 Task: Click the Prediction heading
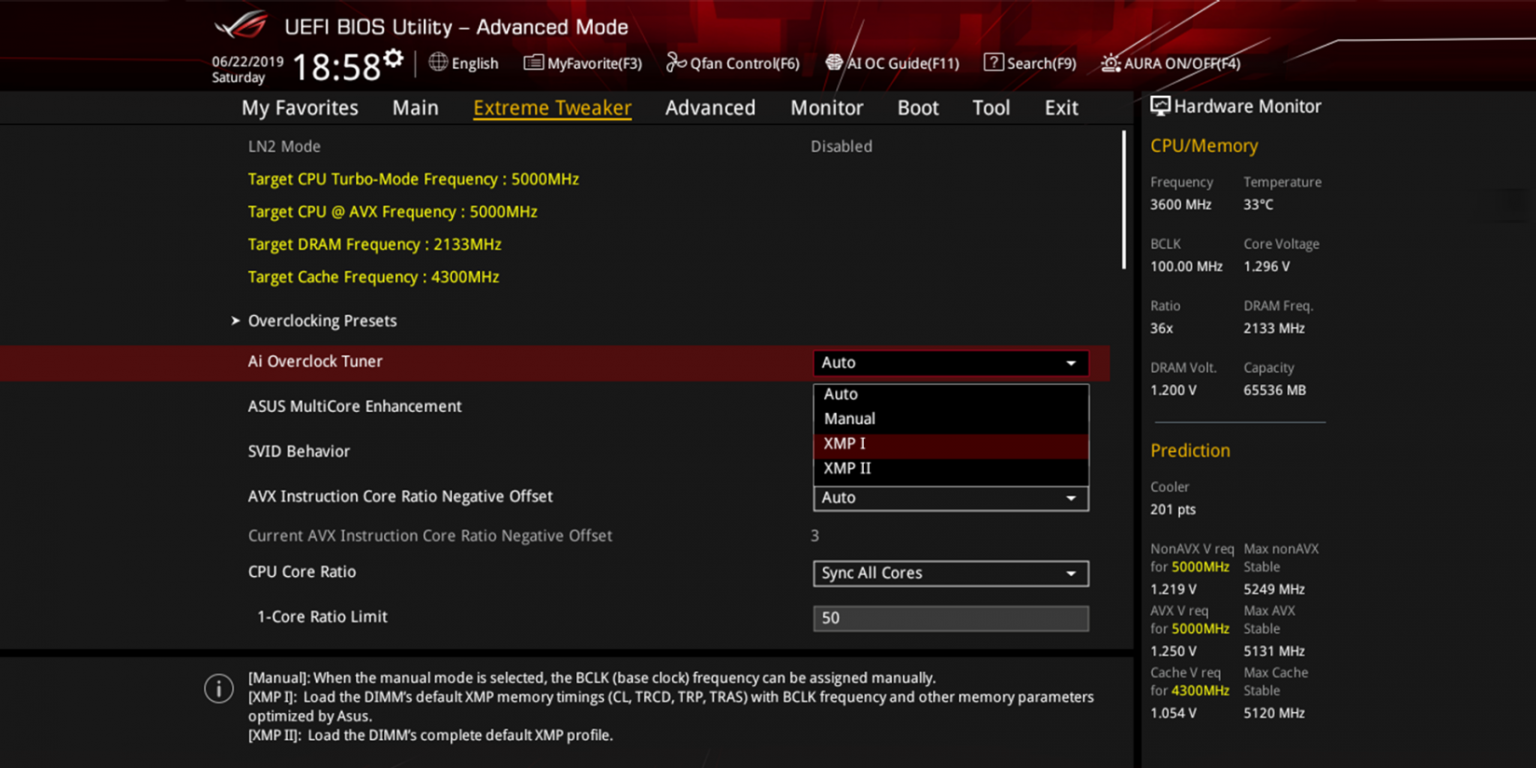[1190, 451]
